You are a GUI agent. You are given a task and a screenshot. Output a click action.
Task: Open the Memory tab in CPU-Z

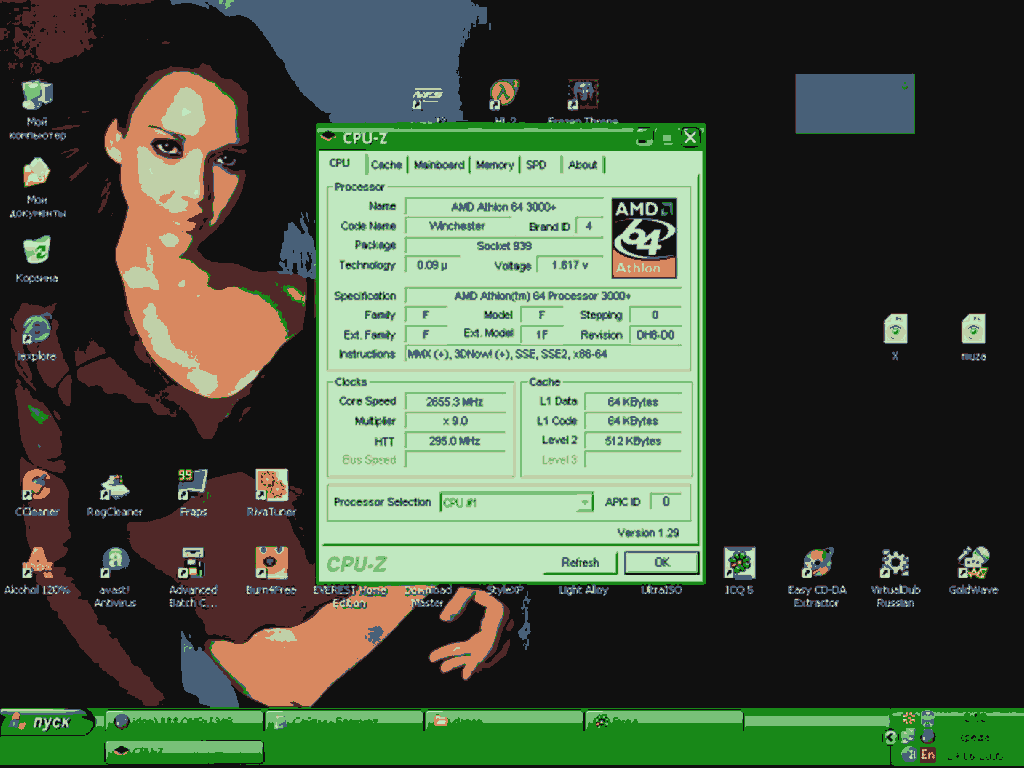click(494, 165)
